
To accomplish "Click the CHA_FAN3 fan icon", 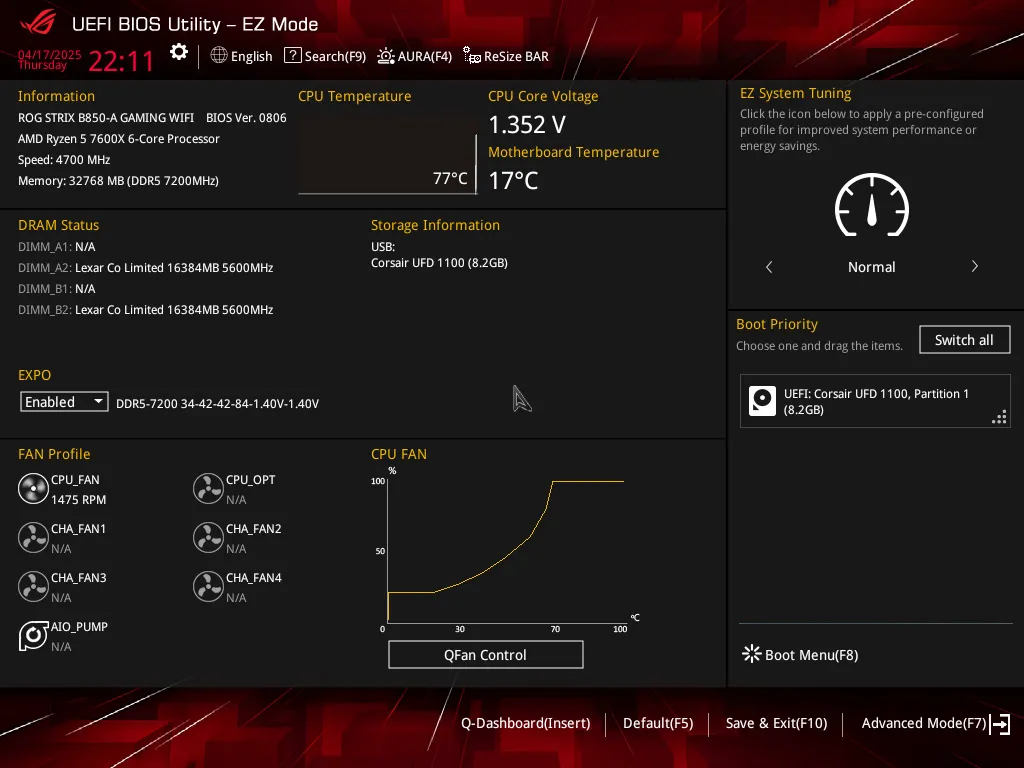I will click(33, 586).
